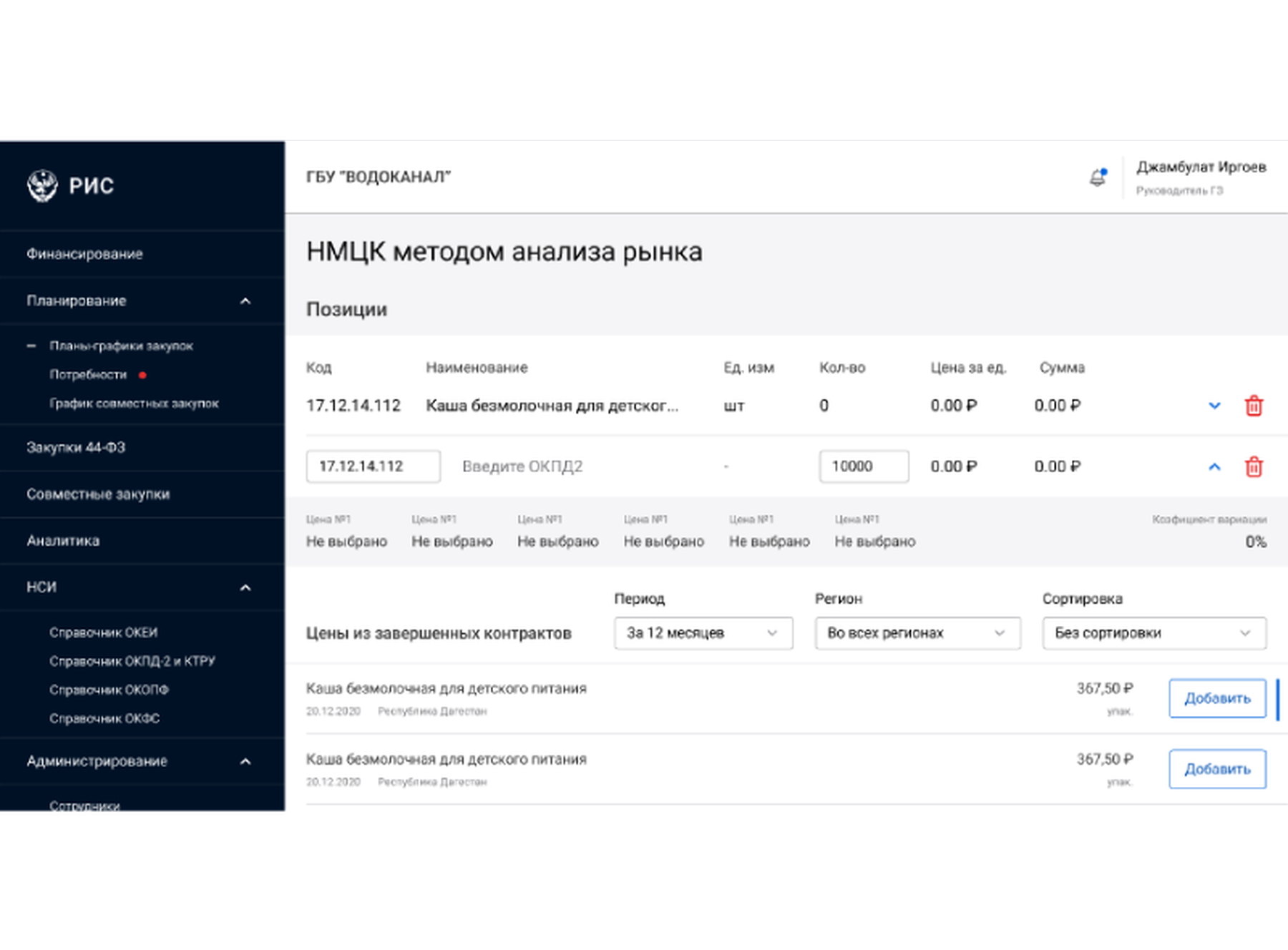Open График совместных закупок item
This screenshot has width=1288, height=950.
coord(134,403)
